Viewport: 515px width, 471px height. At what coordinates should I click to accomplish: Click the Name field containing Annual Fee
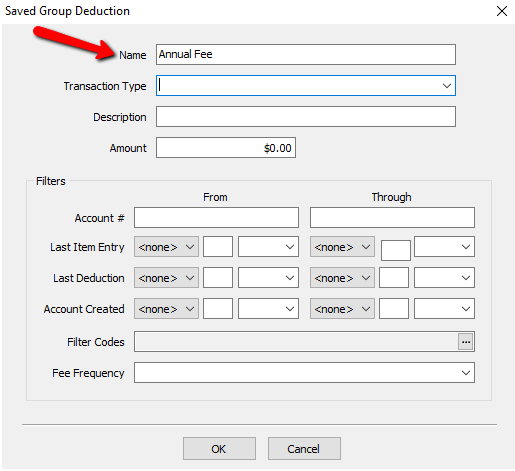click(x=306, y=54)
